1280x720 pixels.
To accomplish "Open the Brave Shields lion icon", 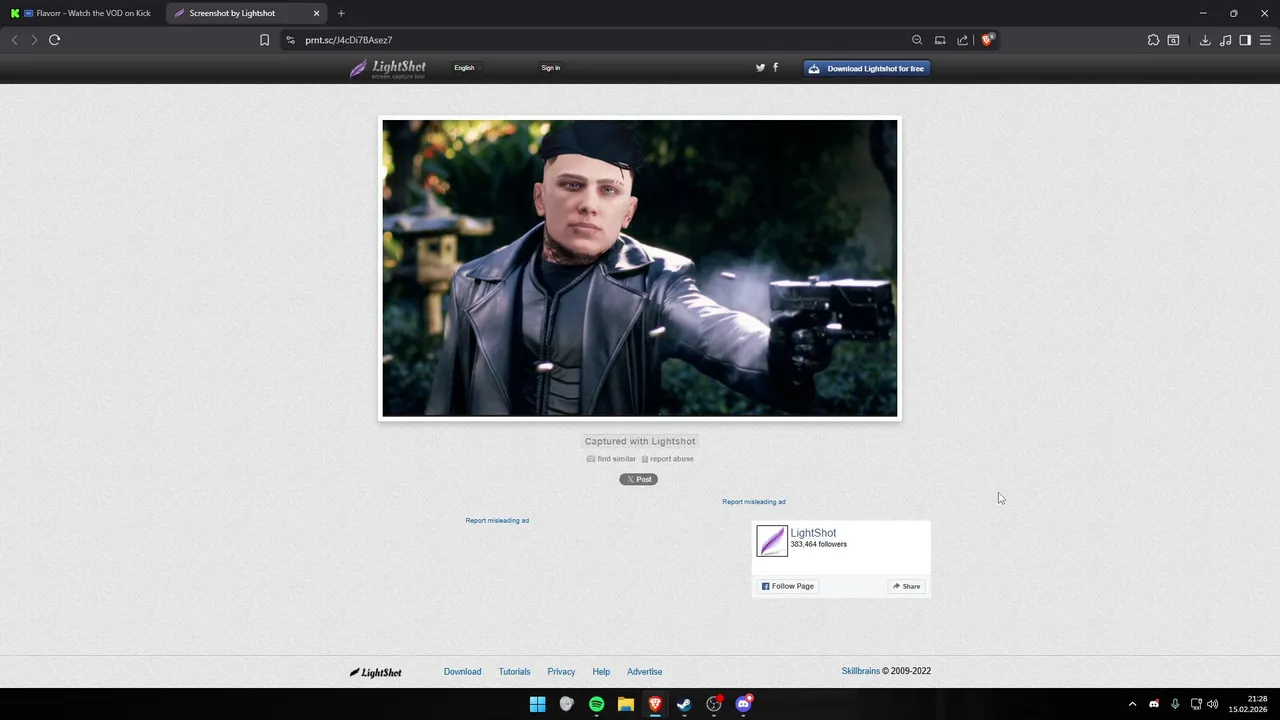I will point(987,40).
